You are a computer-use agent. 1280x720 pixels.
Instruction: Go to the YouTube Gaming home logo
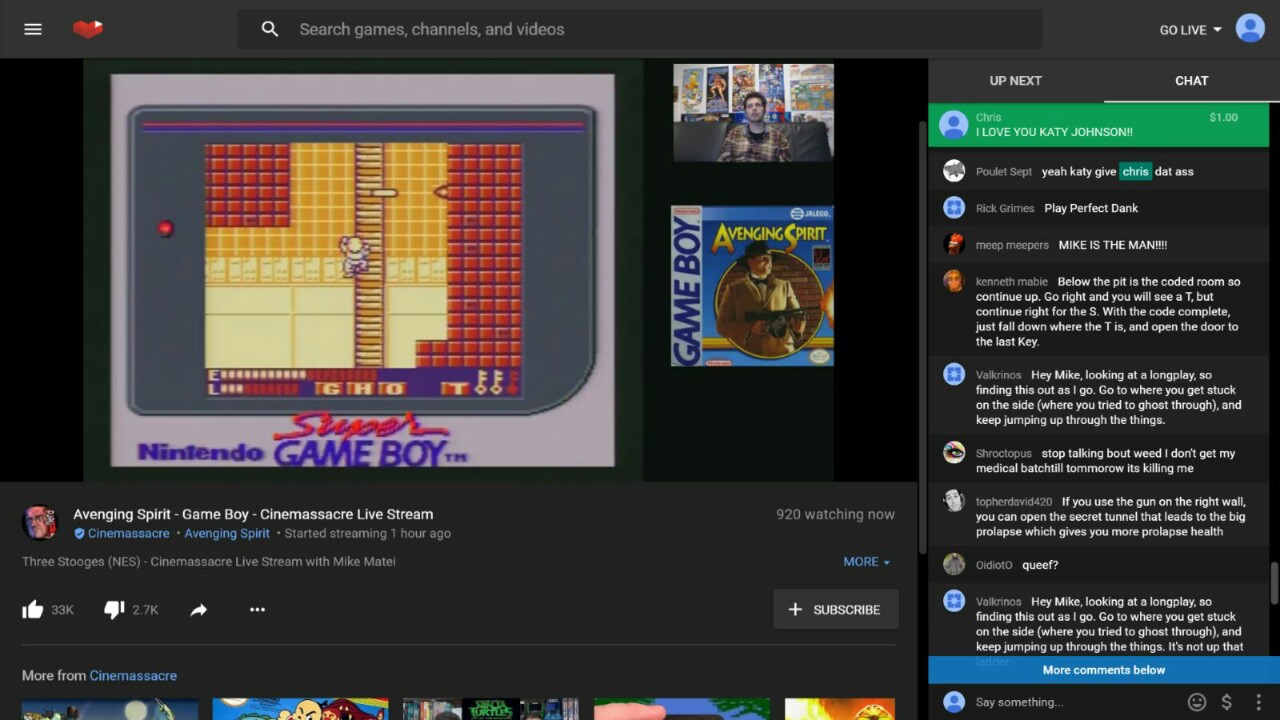pyautogui.click(x=88, y=29)
